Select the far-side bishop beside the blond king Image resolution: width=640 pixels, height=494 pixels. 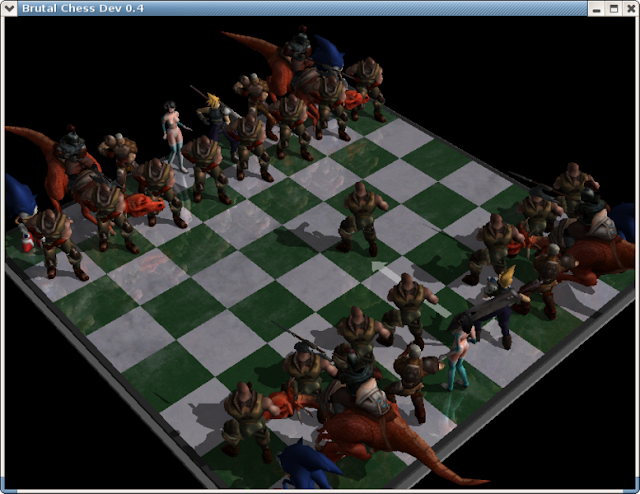pyautogui.click(x=253, y=98)
